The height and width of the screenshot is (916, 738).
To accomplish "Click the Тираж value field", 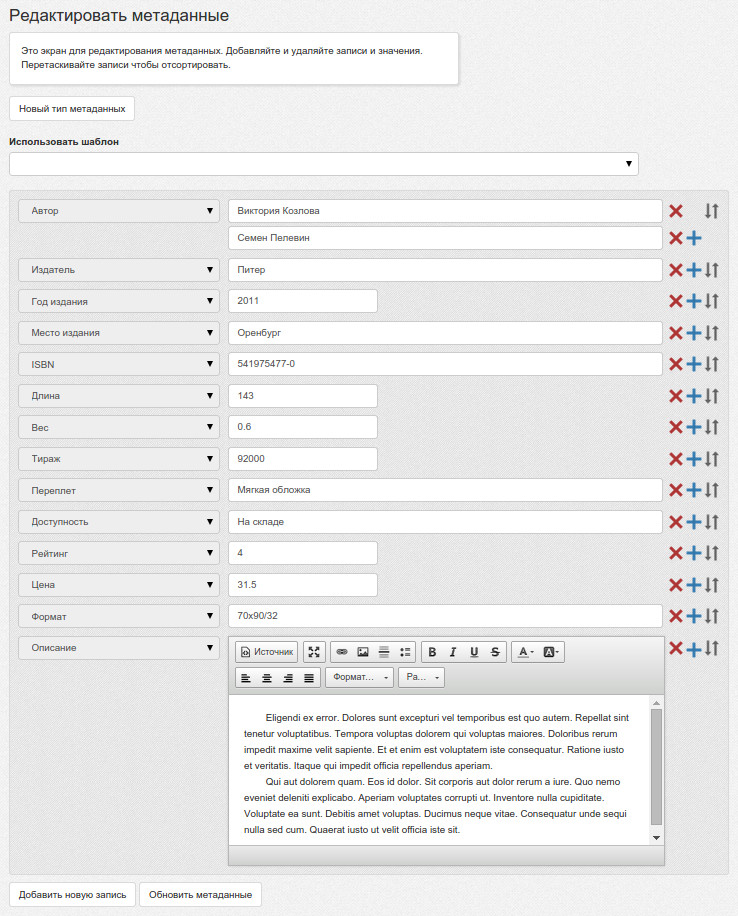I will (302, 459).
